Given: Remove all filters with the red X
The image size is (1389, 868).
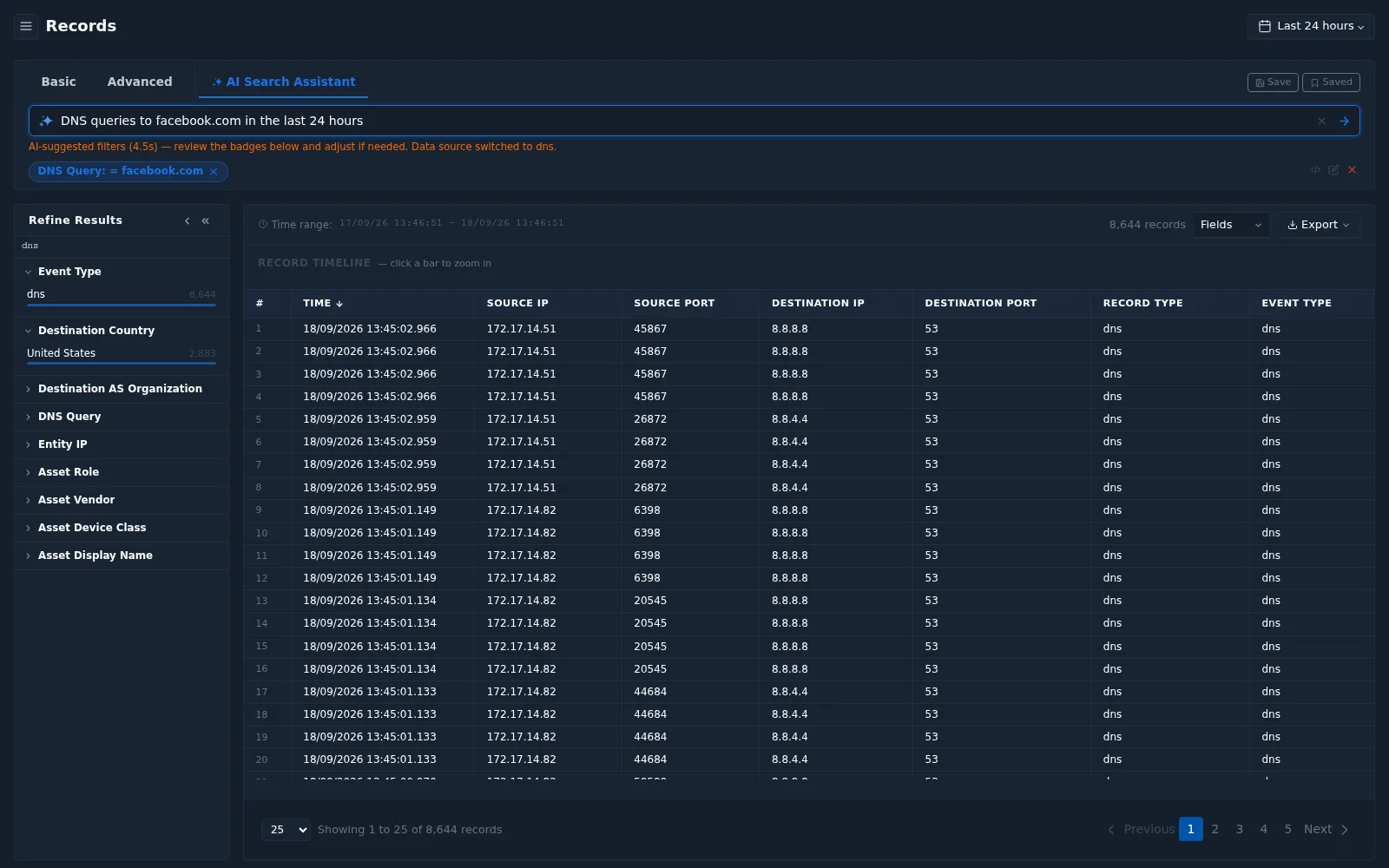Looking at the screenshot, I should click(1352, 170).
